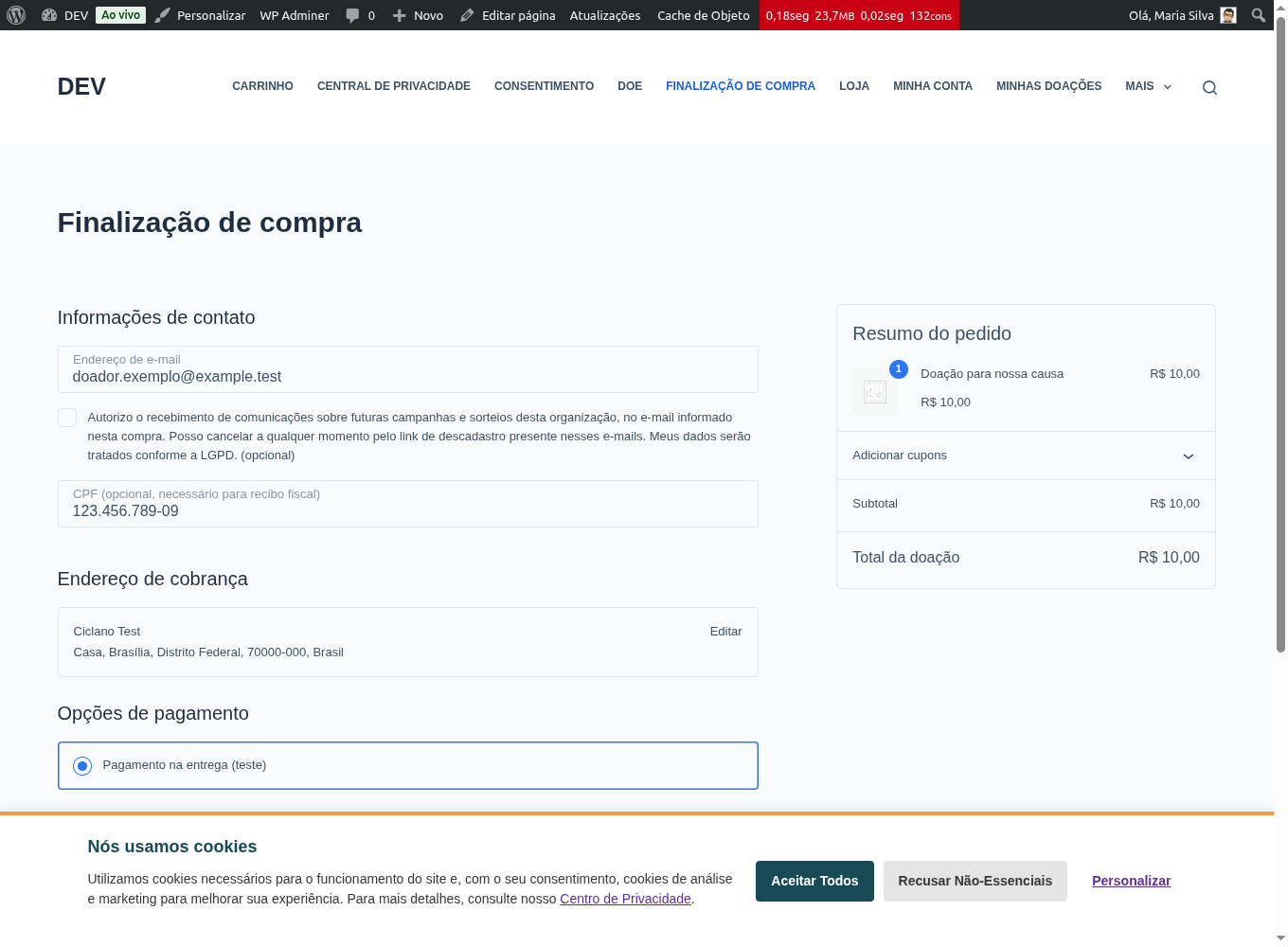
Task: Check the communications consent checkbox
Action: tap(67, 418)
